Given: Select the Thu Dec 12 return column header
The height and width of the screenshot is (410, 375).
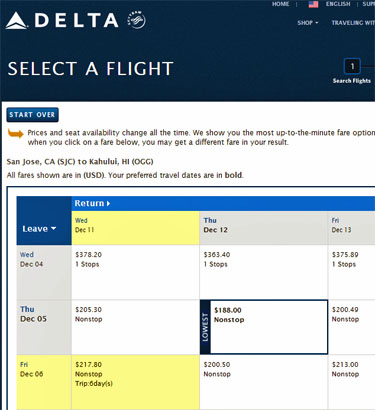Looking at the screenshot, I should (264, 228).
